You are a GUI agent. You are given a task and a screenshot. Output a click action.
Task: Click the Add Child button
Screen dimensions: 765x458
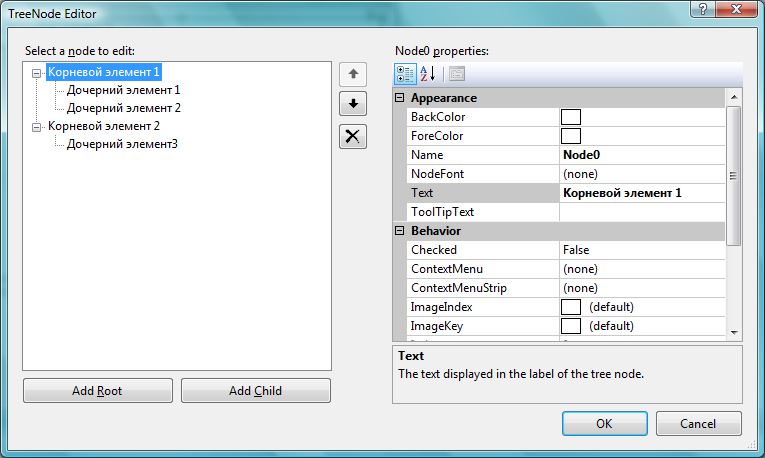[255, 391]
